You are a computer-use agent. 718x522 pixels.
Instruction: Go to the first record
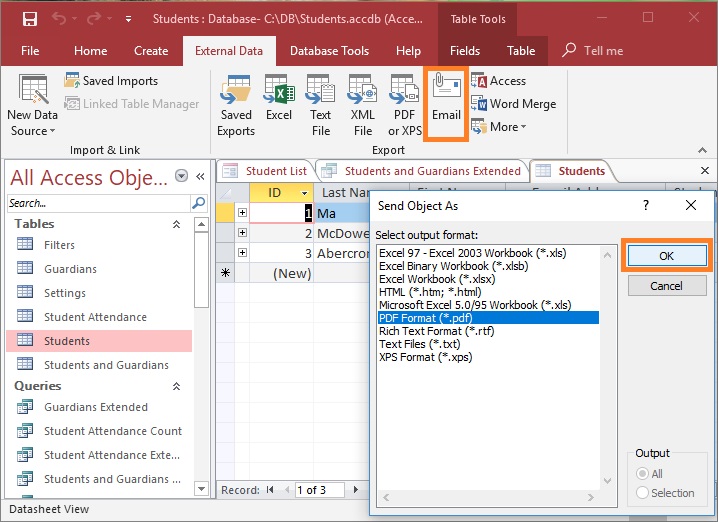270,490
